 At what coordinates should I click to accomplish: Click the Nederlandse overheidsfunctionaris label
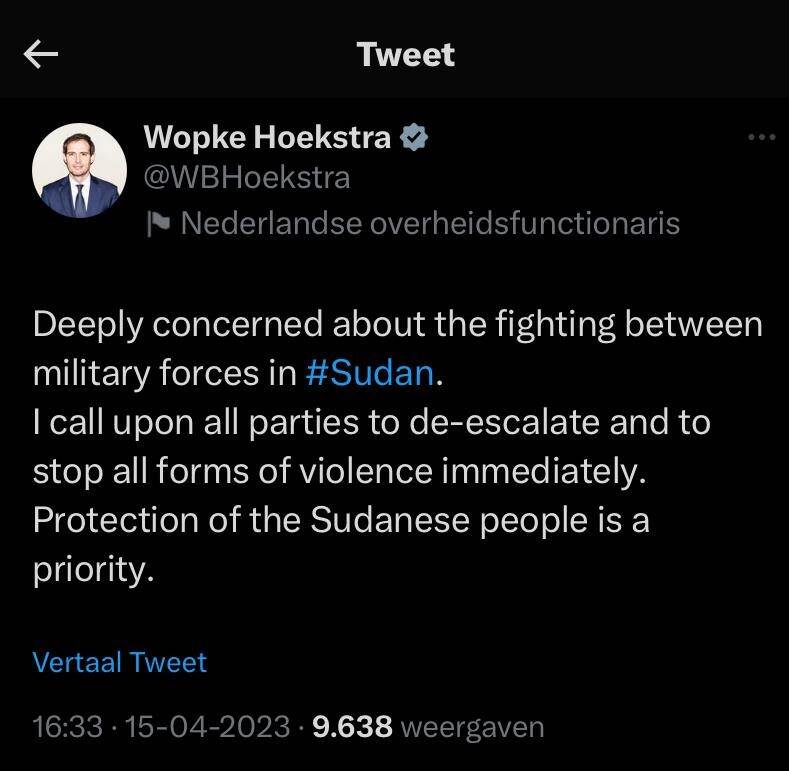click(x=430, y=223)
